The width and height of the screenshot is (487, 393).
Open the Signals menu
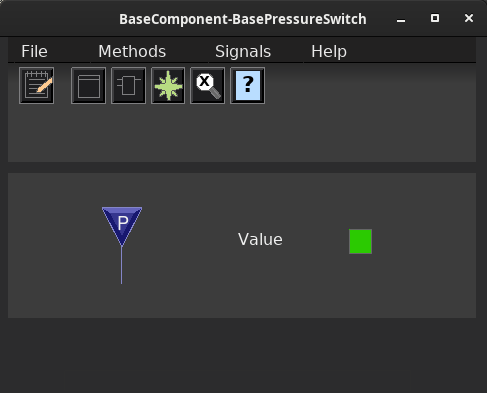click(x=243, y=52)
